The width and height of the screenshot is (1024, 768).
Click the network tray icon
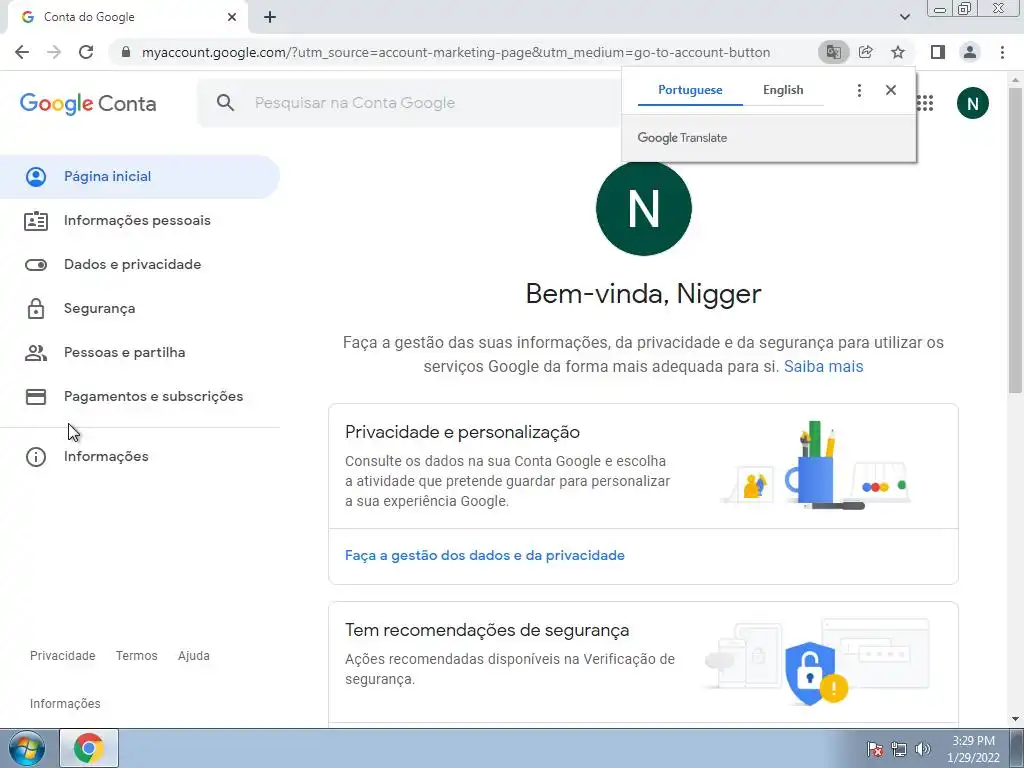[899, 749]
